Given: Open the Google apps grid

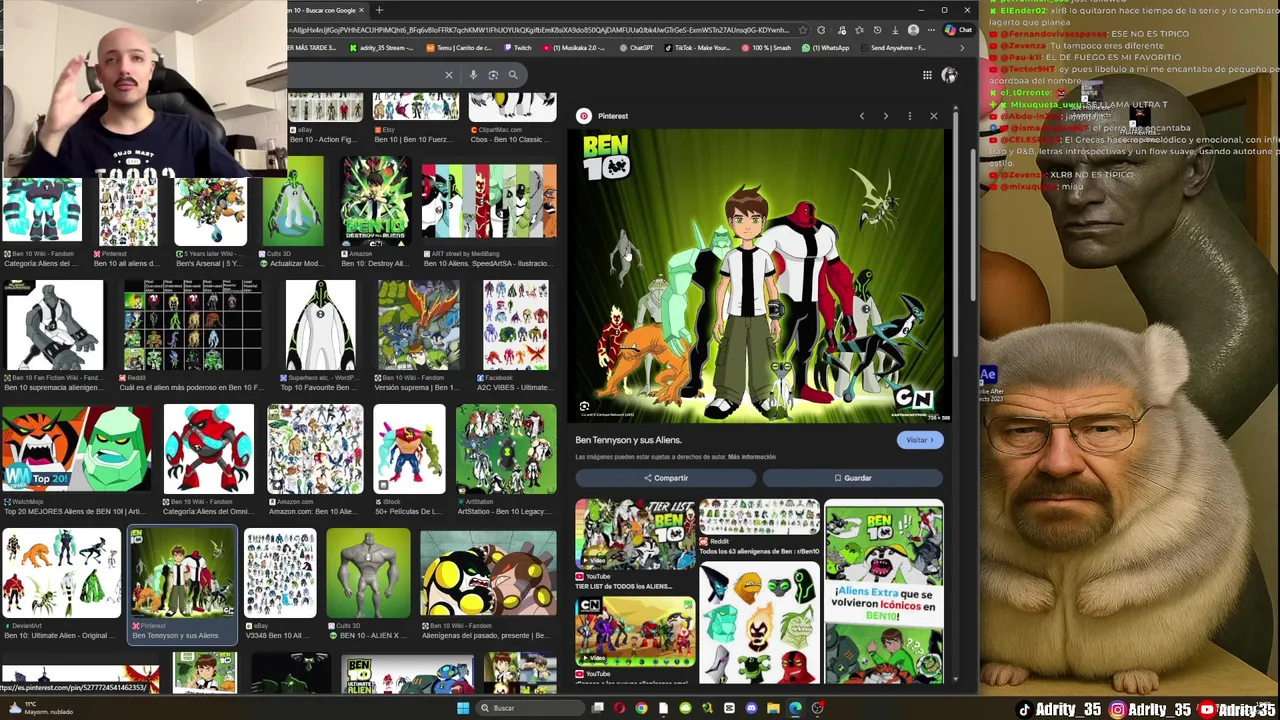Looking at the screenshot, I should (927, 75).
